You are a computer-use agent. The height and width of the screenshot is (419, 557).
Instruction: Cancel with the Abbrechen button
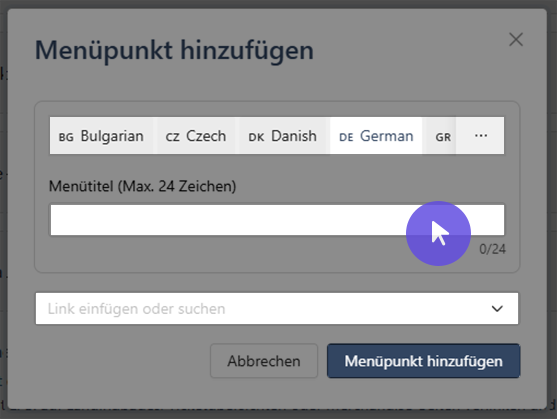coord(264,361)
